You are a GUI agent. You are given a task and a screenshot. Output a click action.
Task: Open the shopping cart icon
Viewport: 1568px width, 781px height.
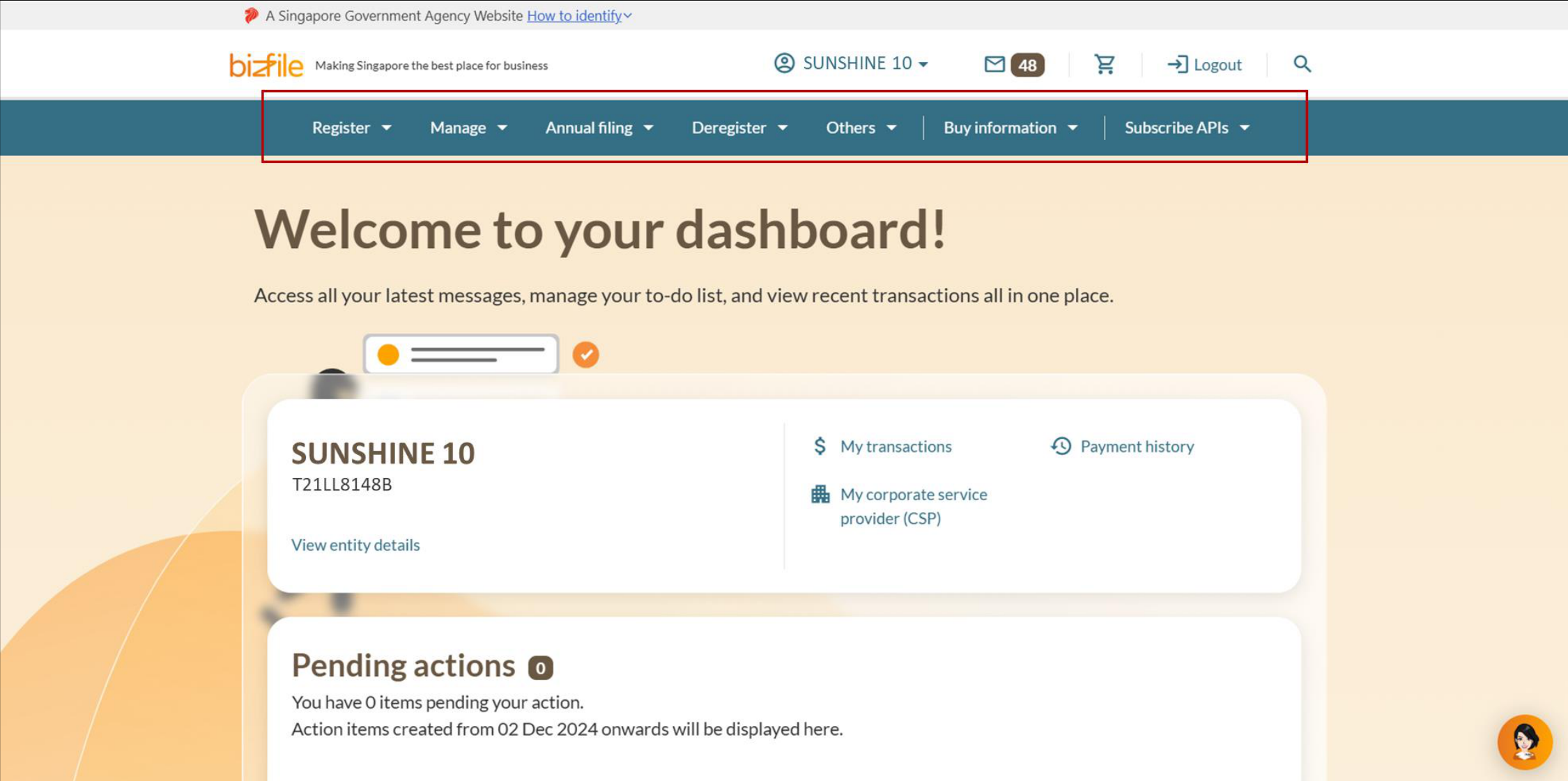[x=1105, y=64]
